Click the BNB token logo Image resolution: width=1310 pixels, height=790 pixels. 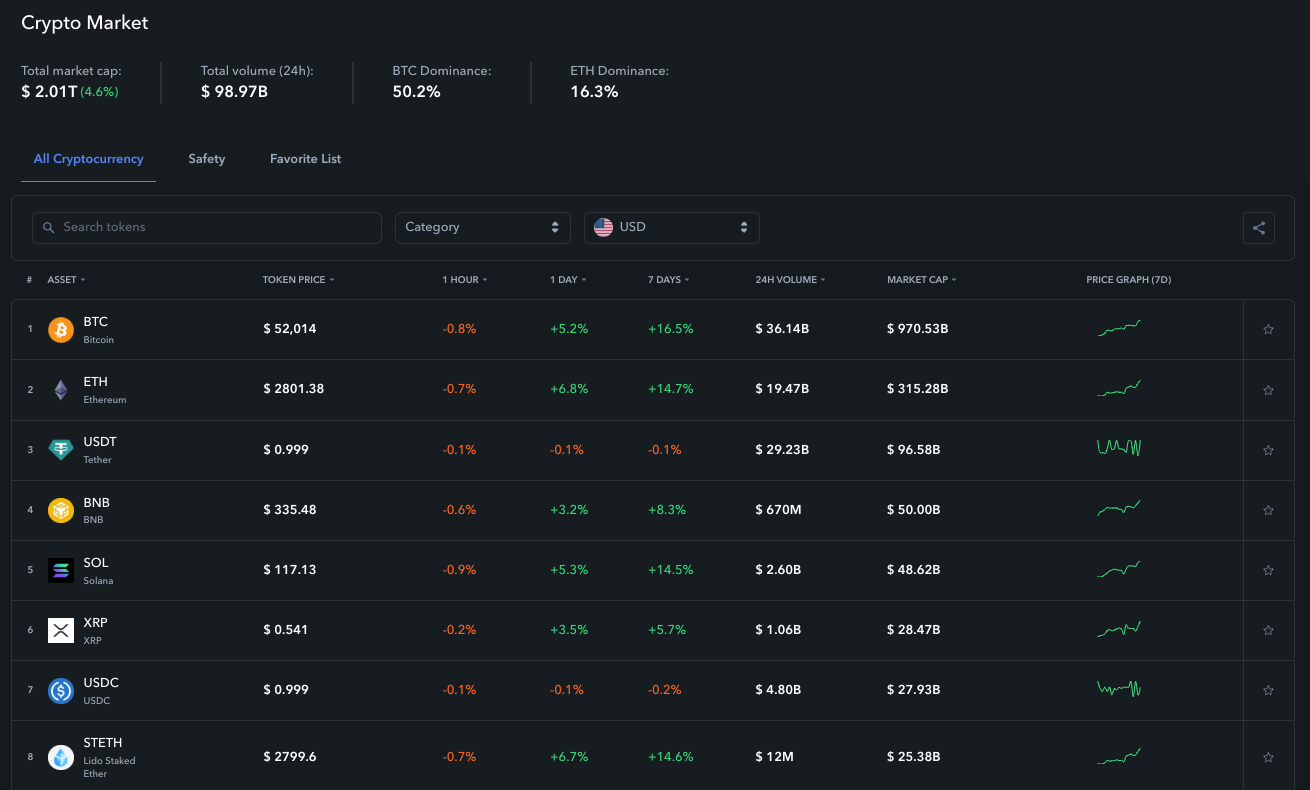[60, 510]
